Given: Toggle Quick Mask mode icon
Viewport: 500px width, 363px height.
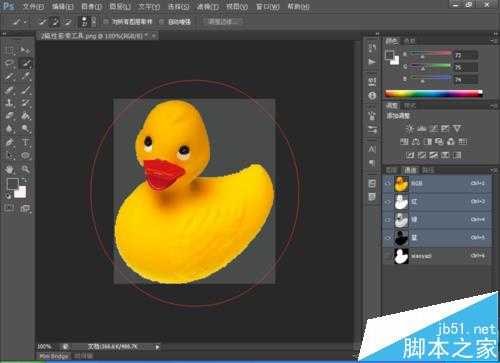Looking at the screenshot, I should 9,209.
